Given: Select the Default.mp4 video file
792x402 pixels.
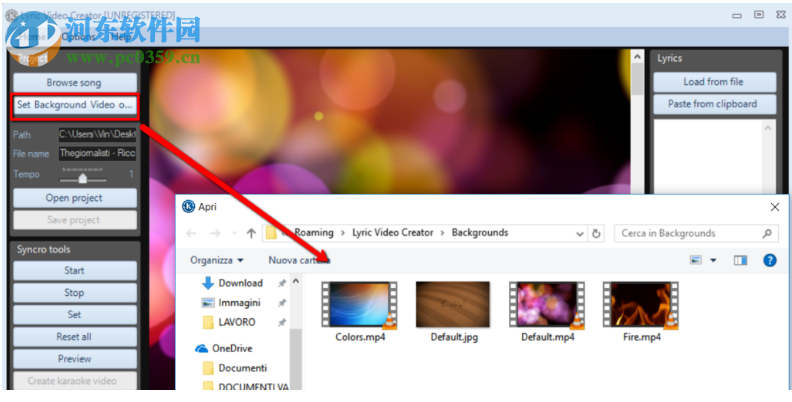Looking at the screenshot, I should (x=548, y=312).
